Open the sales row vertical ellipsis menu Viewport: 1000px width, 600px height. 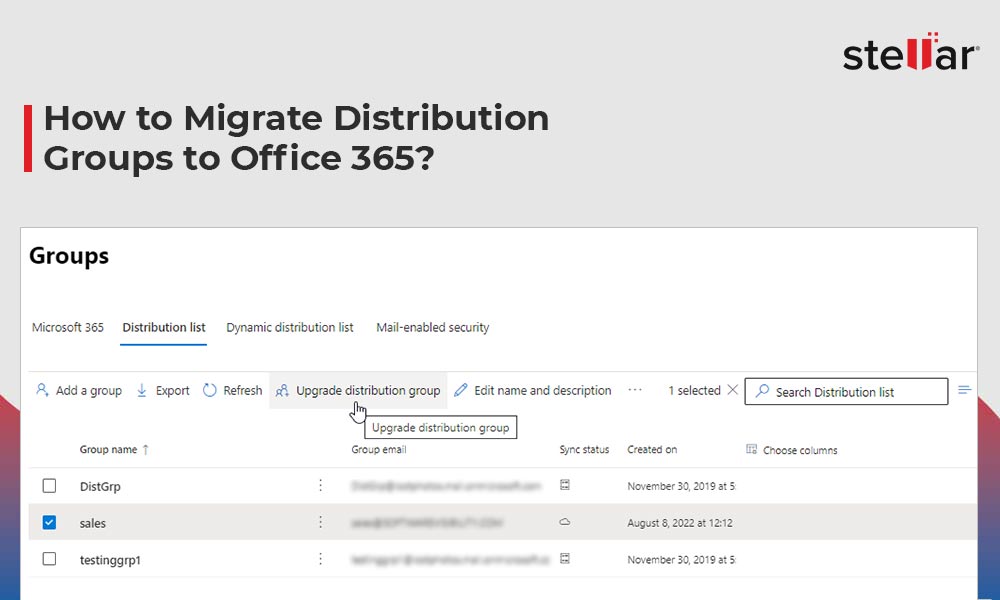coord(320,522)
